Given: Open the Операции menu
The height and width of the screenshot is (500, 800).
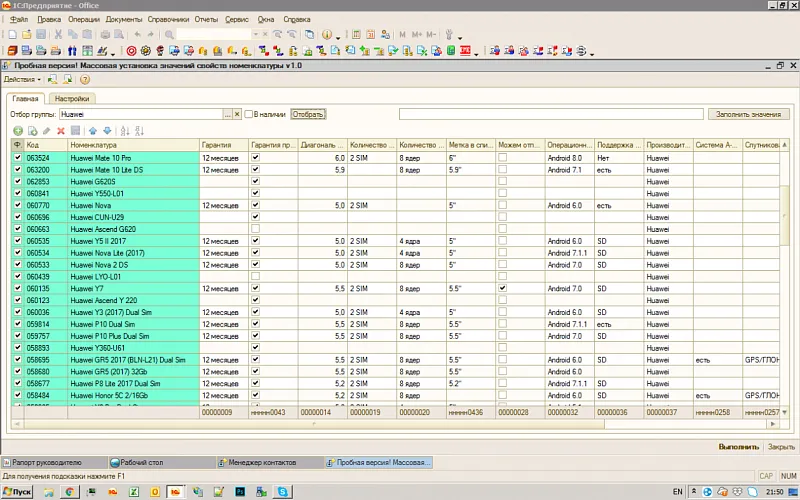Looking at the screenshot, I should [x=84, y=19].
